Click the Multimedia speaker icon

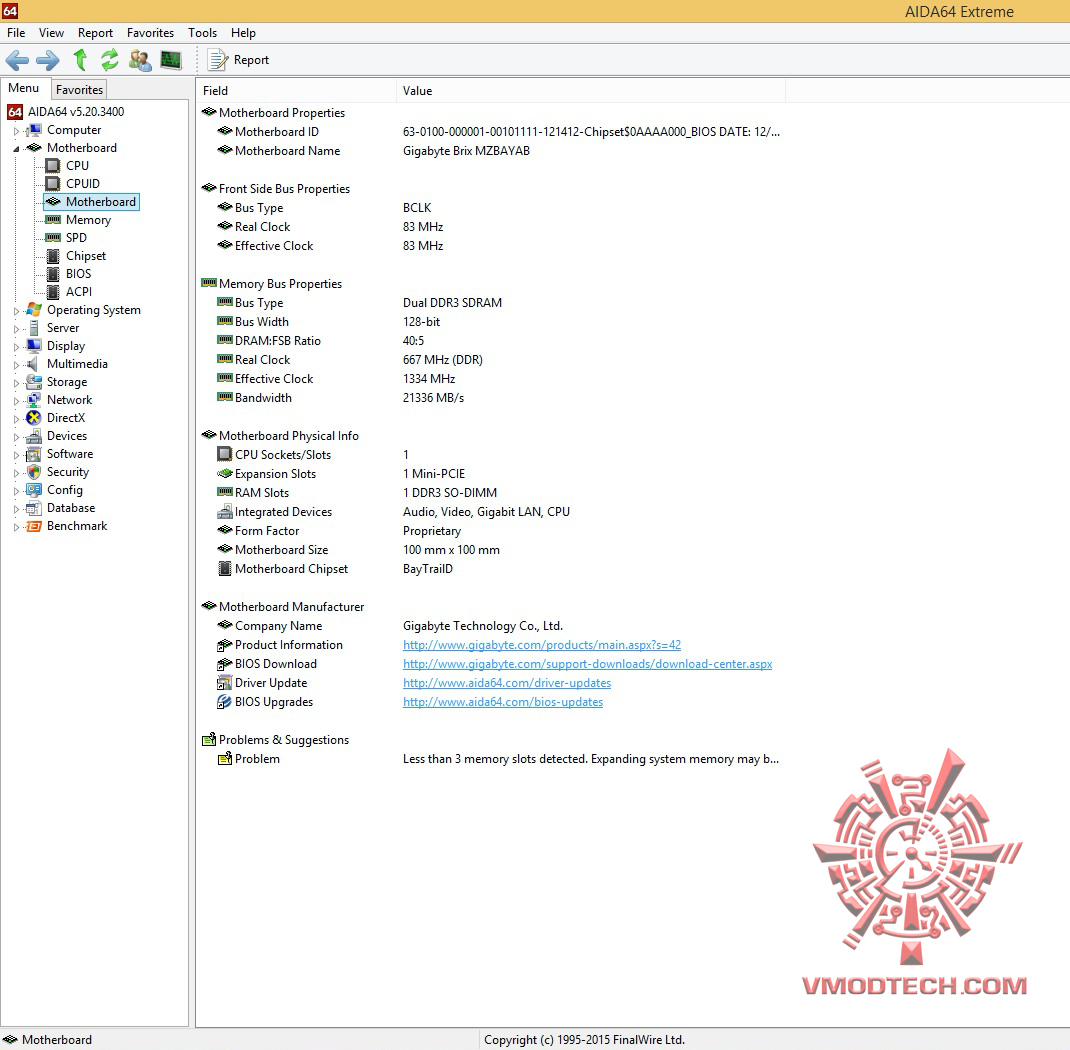(33, 364)
